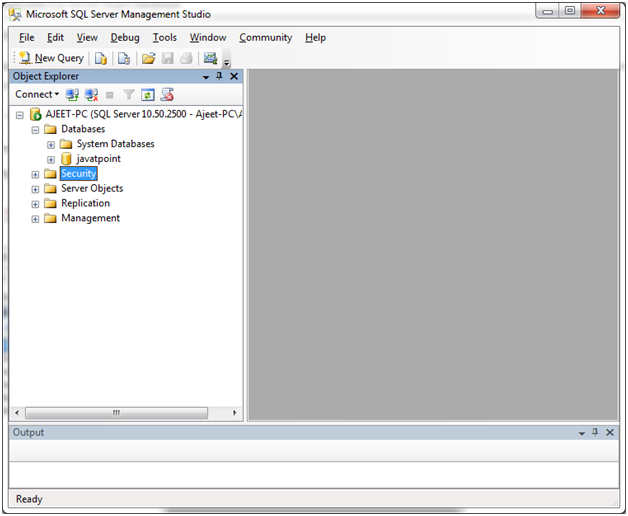The image size is (628, 516).
Task: Expand the Server Objects node
Action: pyautogui.click(x=35, y=189)
